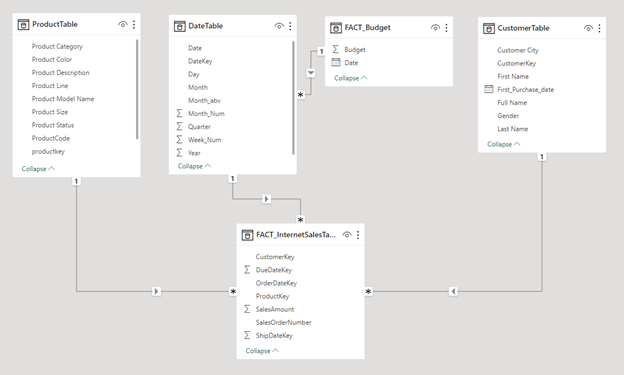The height and width of the screenshot is (375, 624).
Task: Click sigma icon beside Month_Num
Action: (179, 113)
